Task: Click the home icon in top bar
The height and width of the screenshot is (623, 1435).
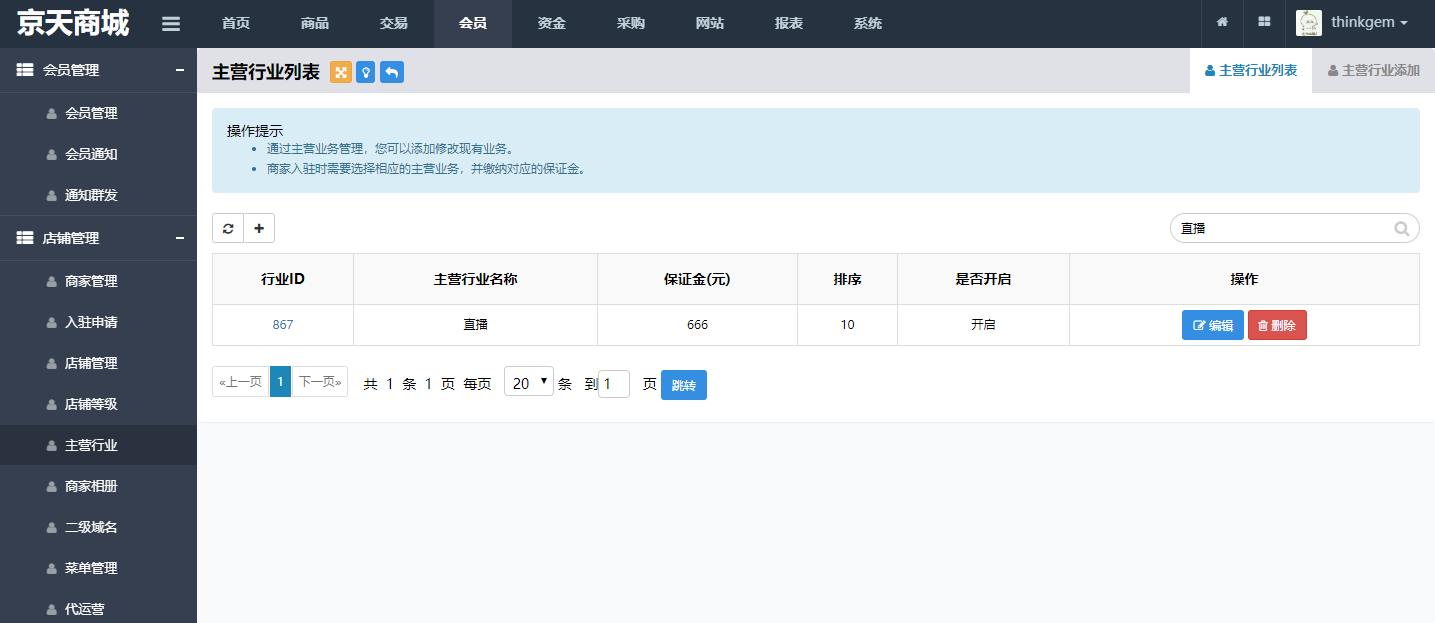Action: 1222,22
